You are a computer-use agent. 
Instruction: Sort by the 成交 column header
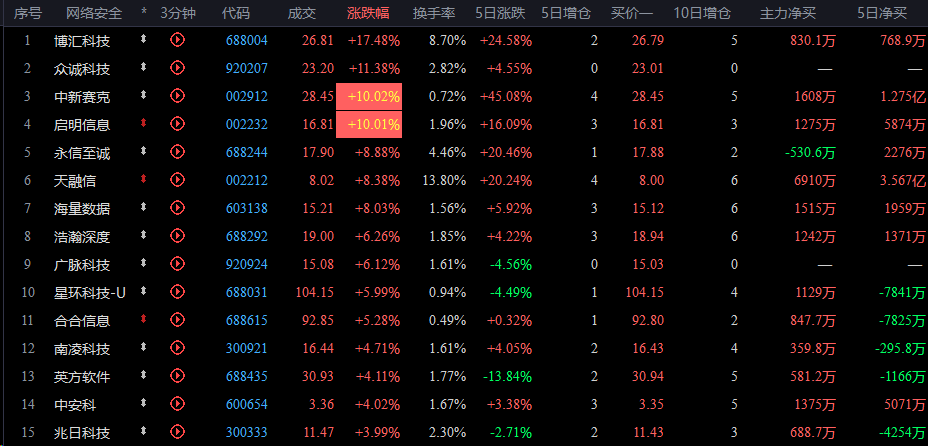coord(302,14)
